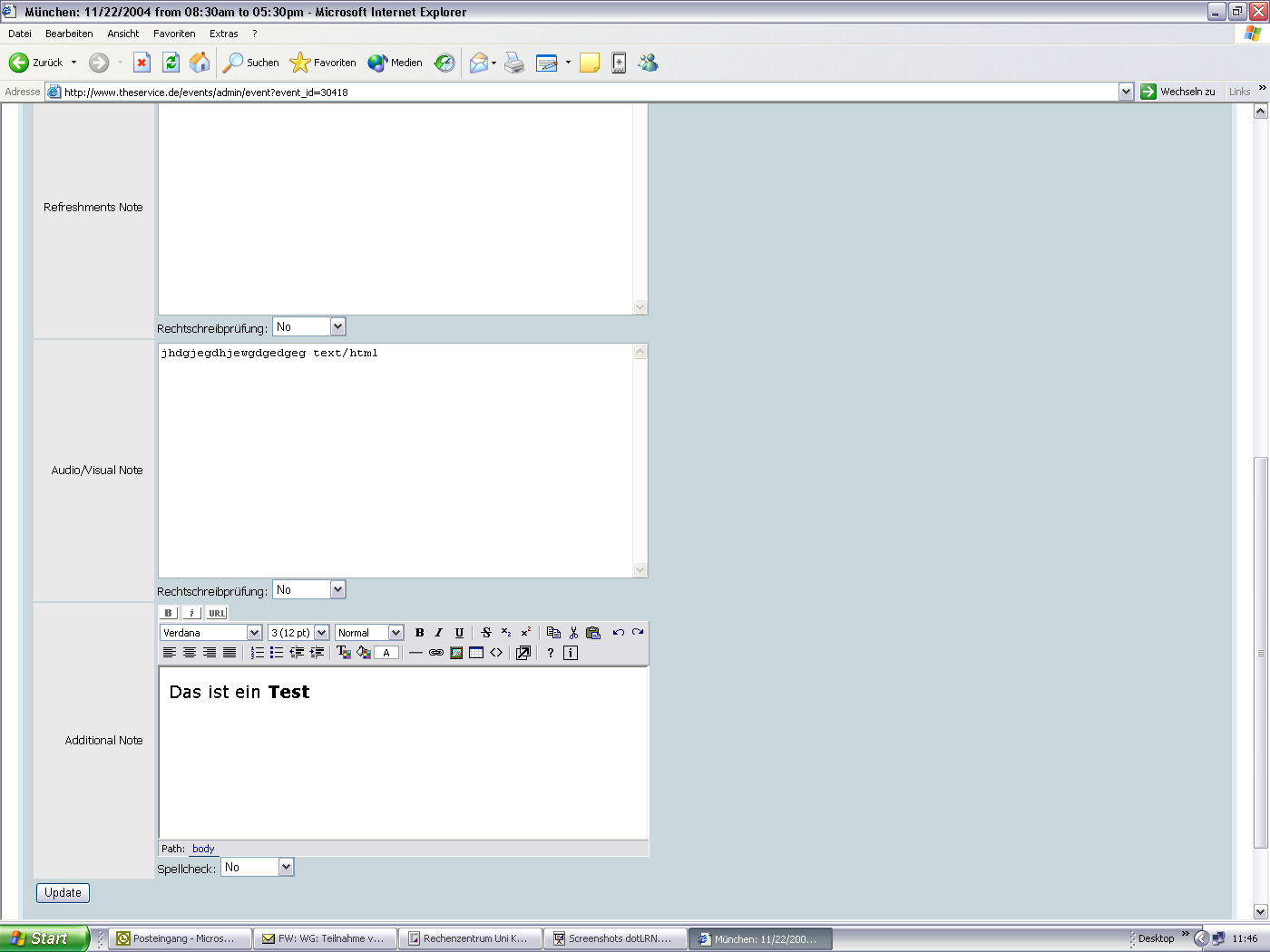Open the Favoriten menu
The width and height of the screenshot is (1270, 952).
(x=174, y=34)
